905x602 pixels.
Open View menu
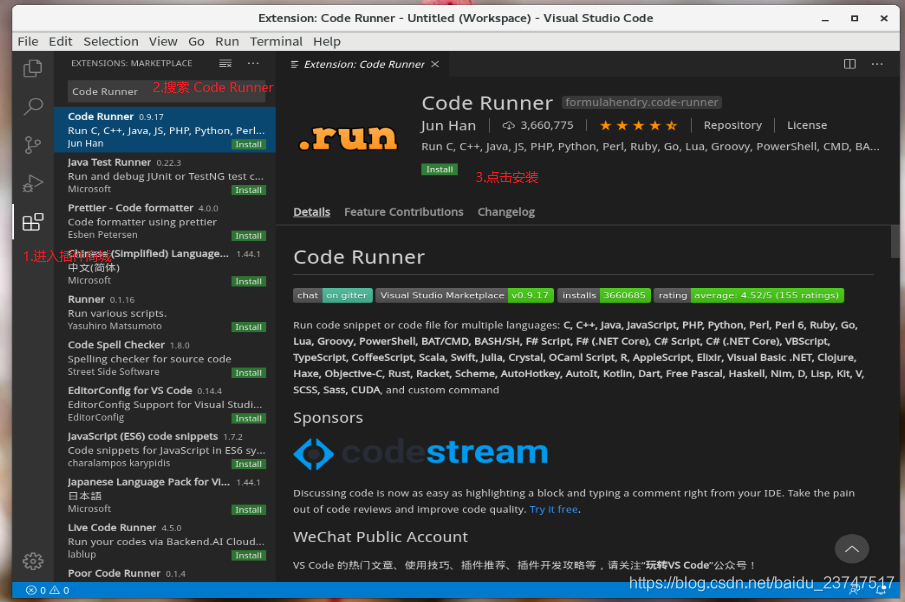[163, 42]
